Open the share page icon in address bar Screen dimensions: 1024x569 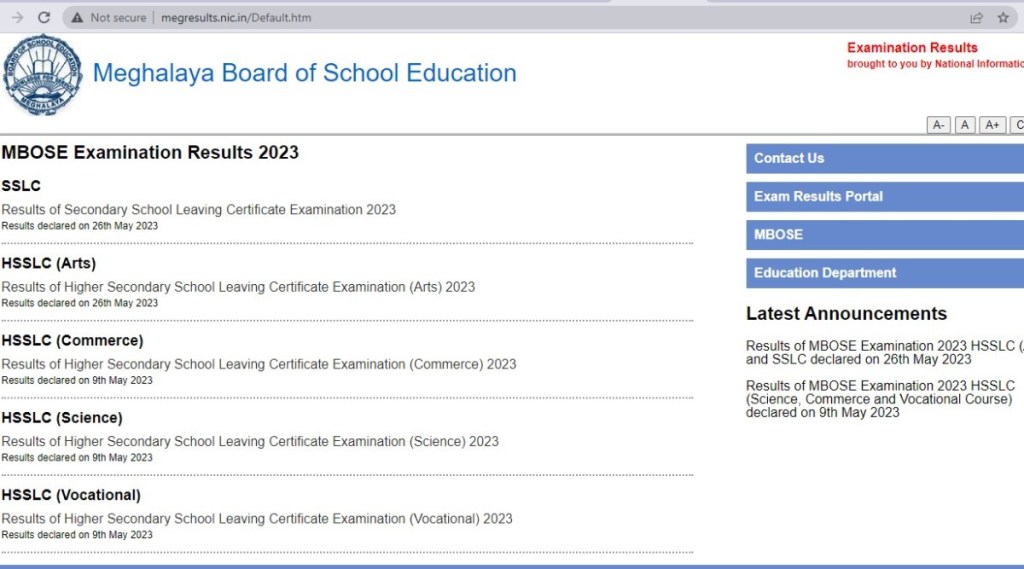pos(976,18)
